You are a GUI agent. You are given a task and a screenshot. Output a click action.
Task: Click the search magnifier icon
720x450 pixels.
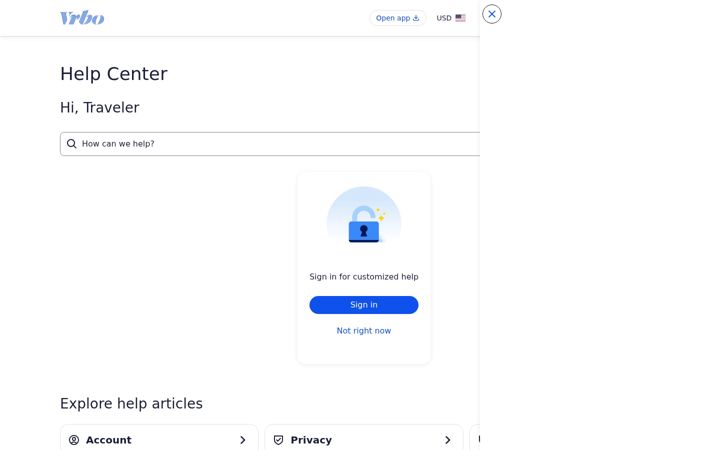click(x=72, y=144)
